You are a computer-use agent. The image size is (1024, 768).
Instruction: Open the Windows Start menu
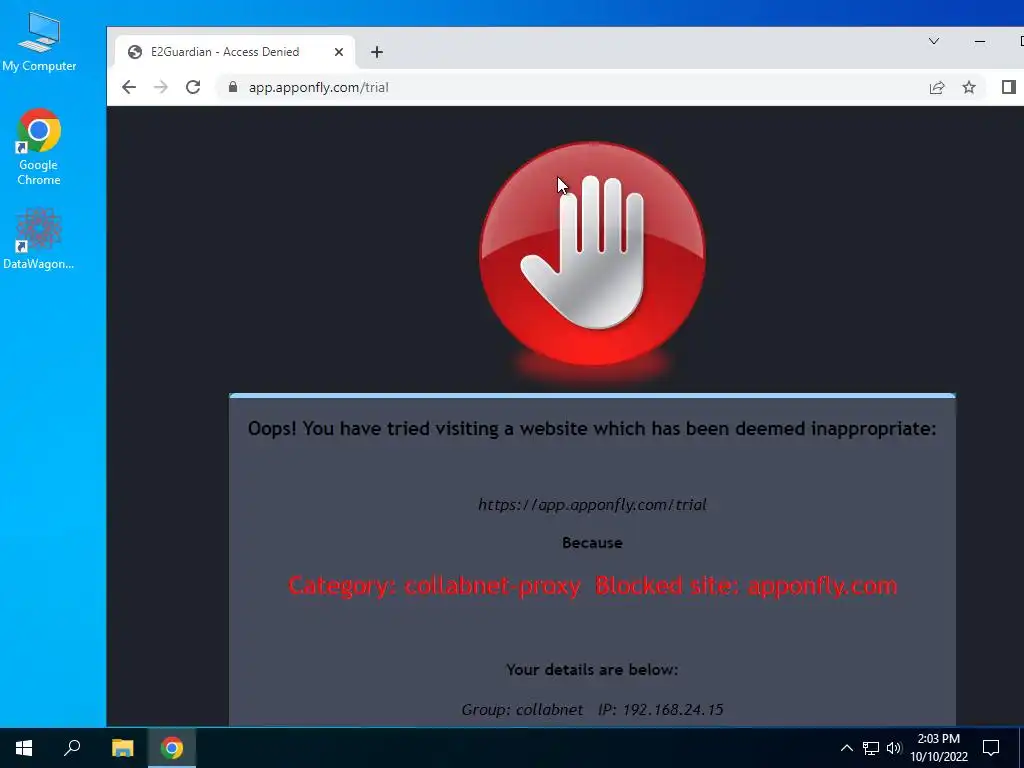pyautogui.click(x=24, y=748)
